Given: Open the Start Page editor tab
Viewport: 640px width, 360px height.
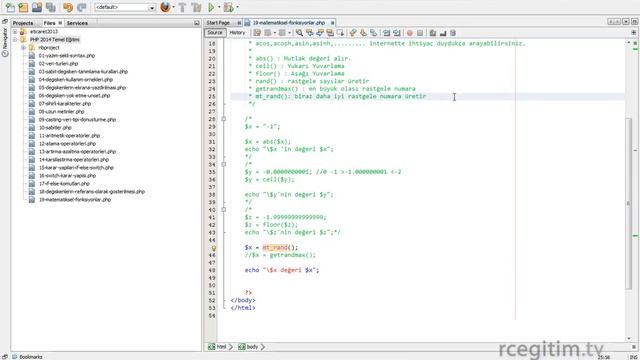Looking at the screenshot, I should point(218,23).
